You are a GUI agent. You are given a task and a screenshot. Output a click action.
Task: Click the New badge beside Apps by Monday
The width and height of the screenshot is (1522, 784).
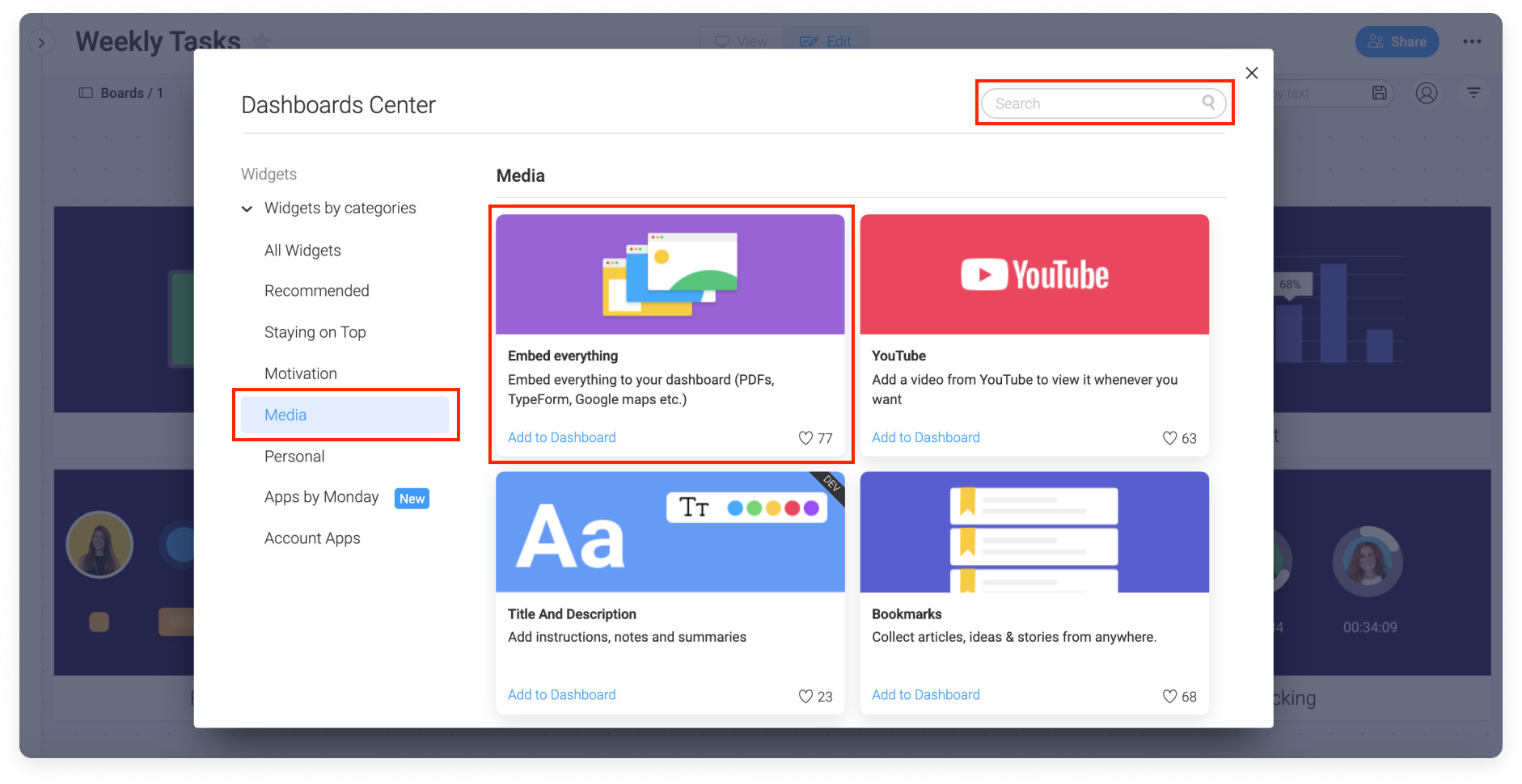pyautogui.click(x=412, y=499)
